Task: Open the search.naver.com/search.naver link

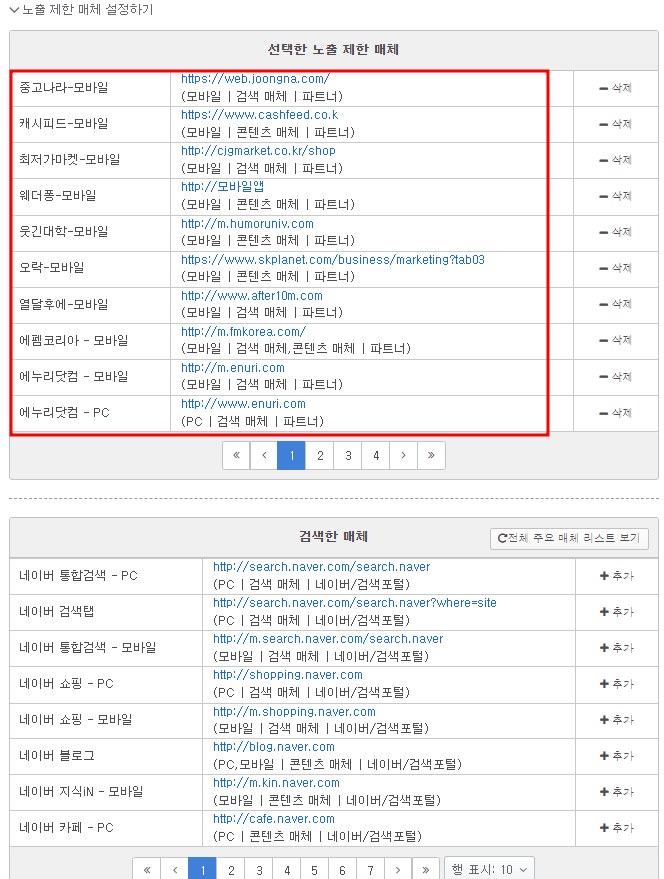Action: 321,567
